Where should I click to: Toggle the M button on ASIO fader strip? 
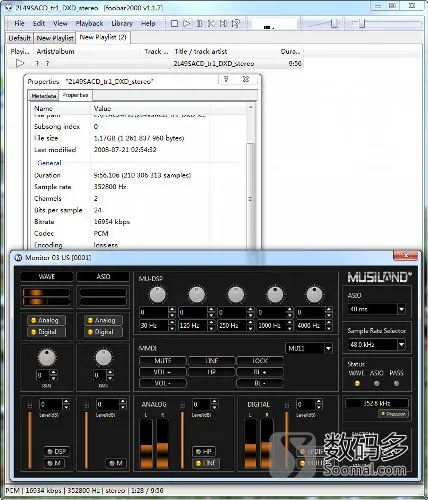pos(116,463)
